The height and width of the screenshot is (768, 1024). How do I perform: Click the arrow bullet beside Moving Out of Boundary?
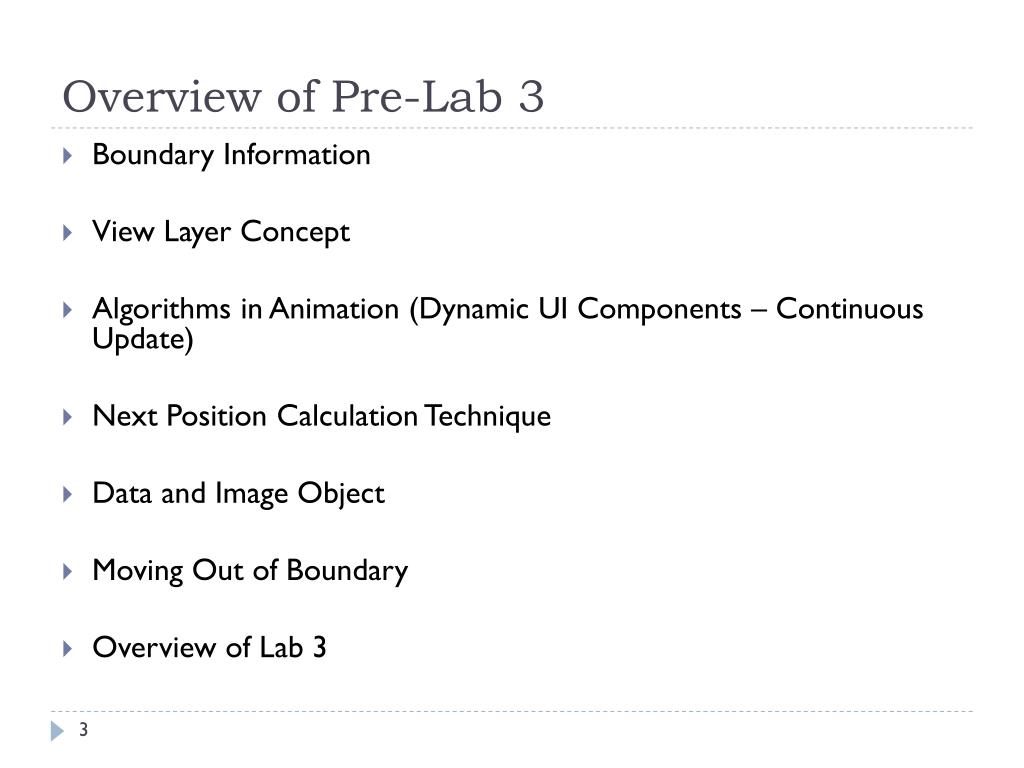[67, 571]
